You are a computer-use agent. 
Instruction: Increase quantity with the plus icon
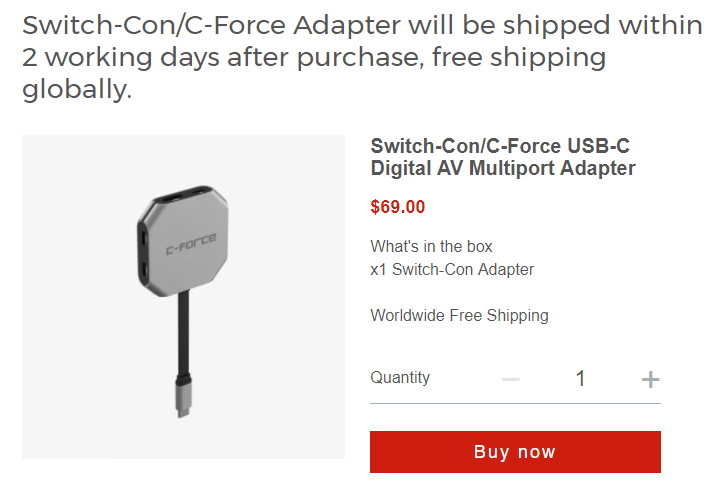pyautogui.click(x=650, y=379)
